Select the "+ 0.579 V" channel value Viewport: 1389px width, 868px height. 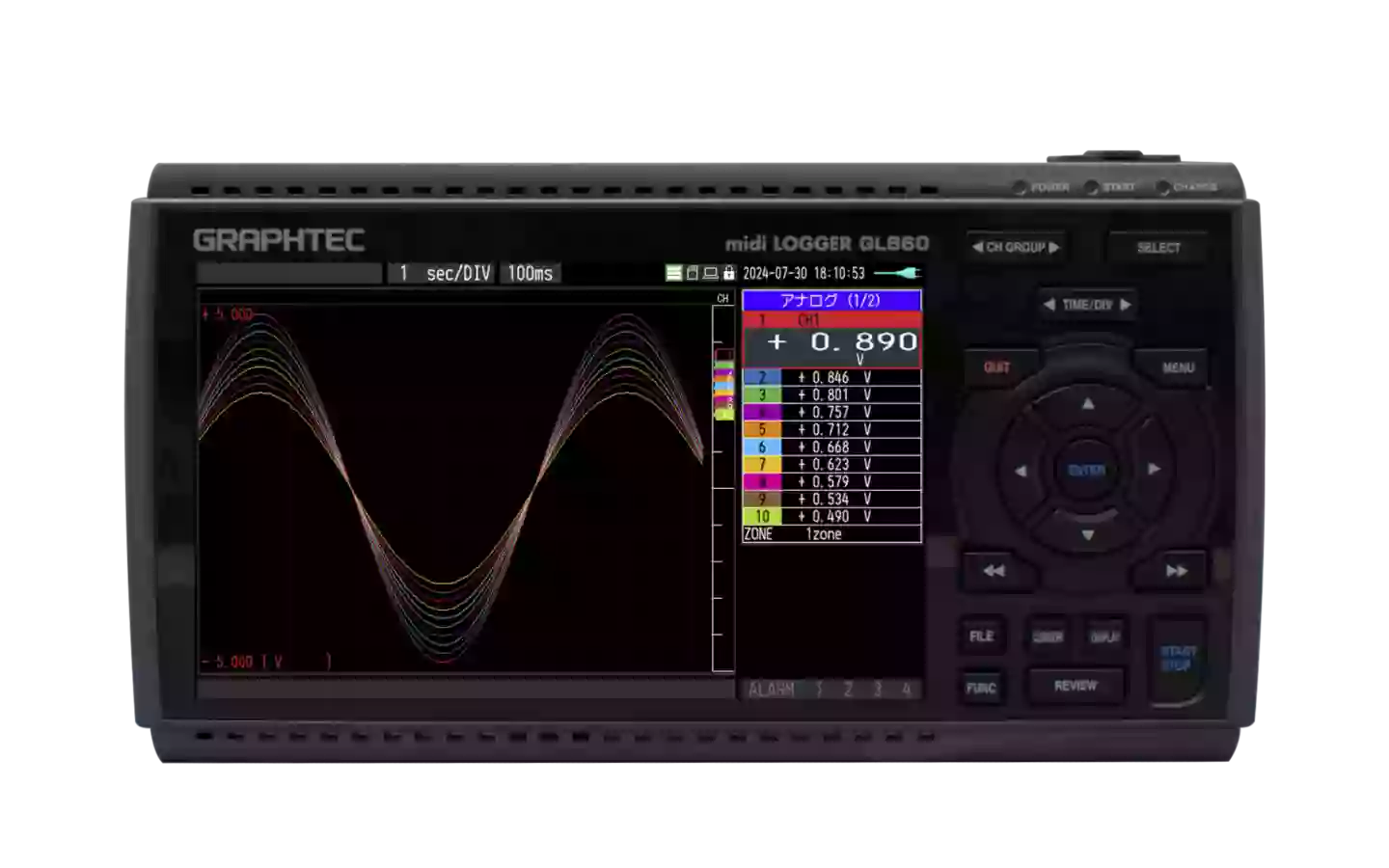834,482
